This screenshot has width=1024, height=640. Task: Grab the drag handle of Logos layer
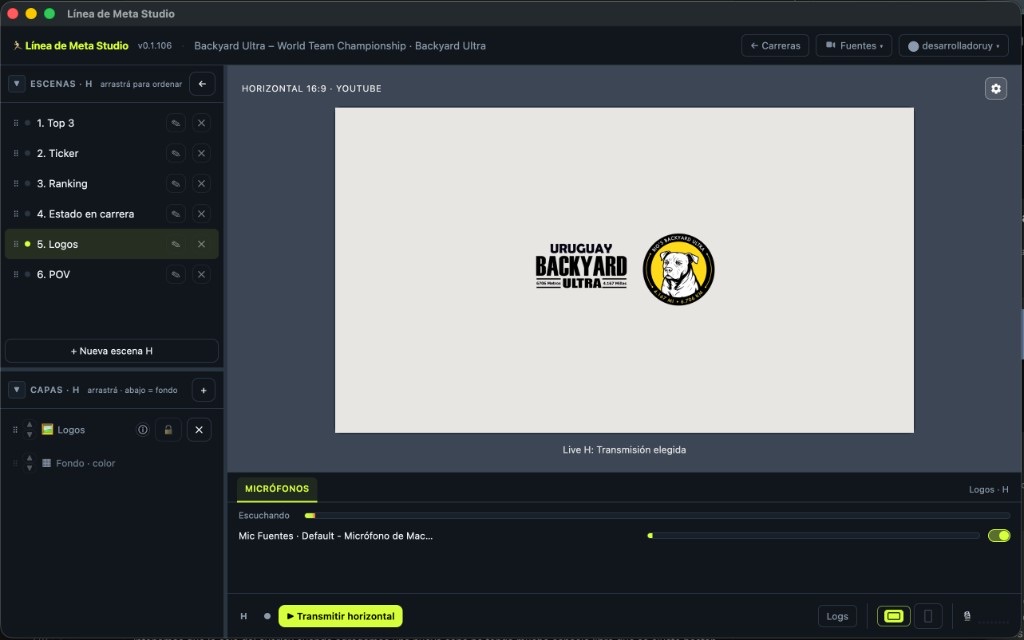click(16, 430)
